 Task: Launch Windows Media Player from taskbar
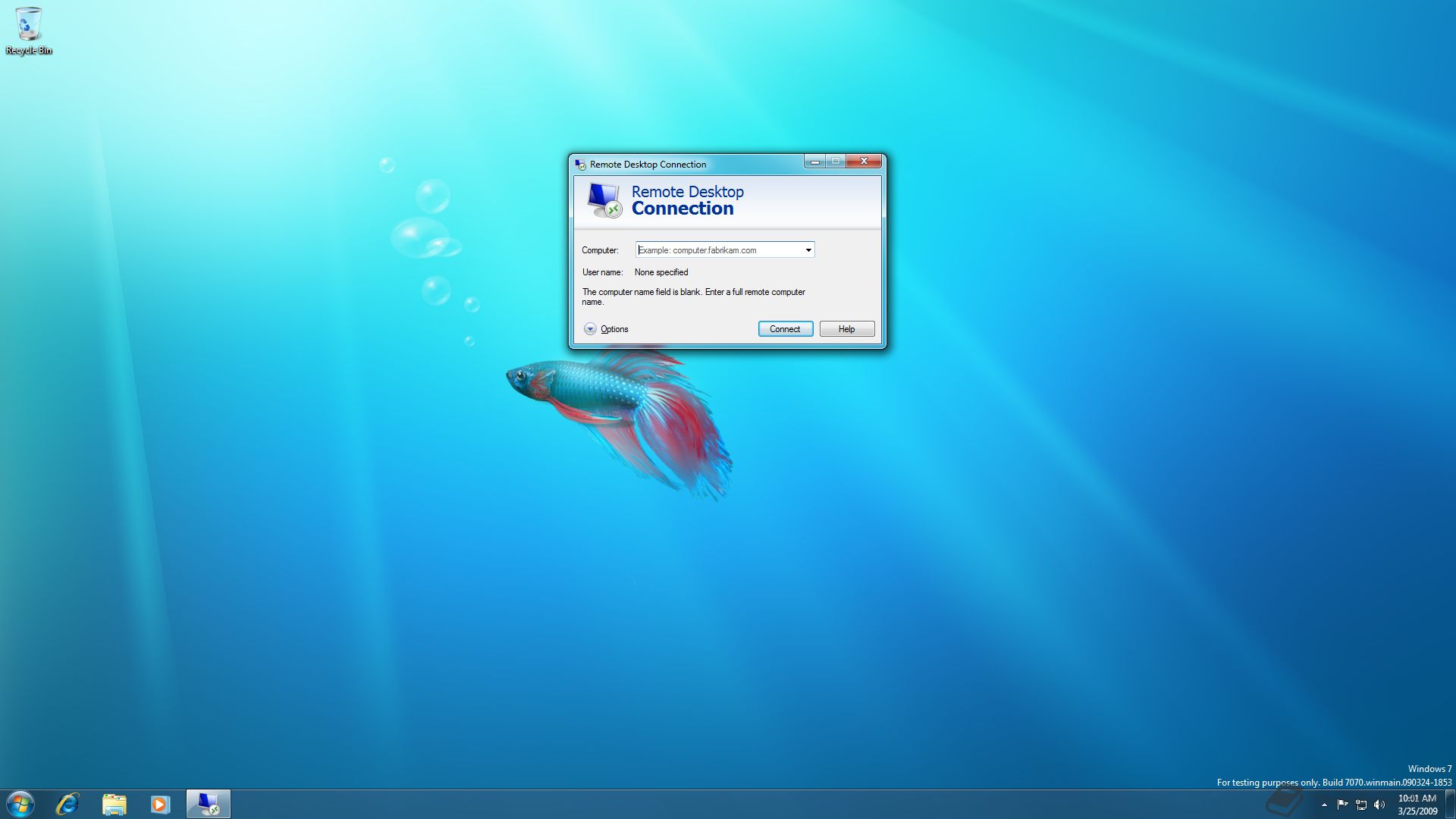click(x=160, y=804)
